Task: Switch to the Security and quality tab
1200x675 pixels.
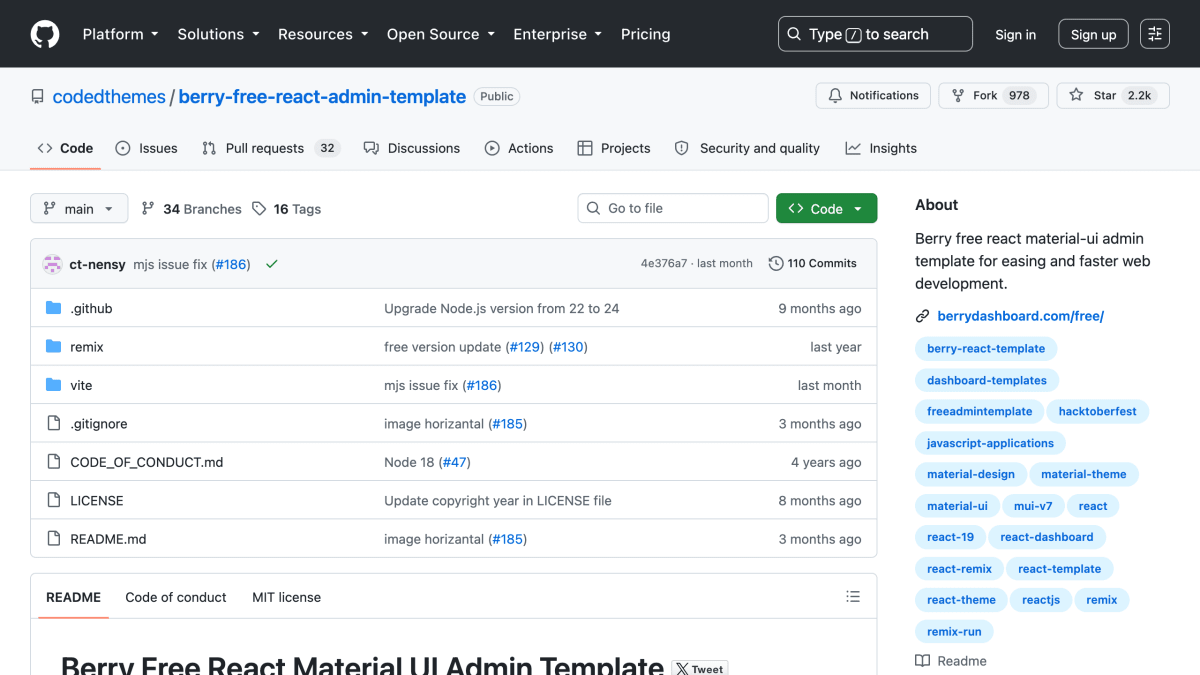Action: pyautogui.click(x=747, y=148)
